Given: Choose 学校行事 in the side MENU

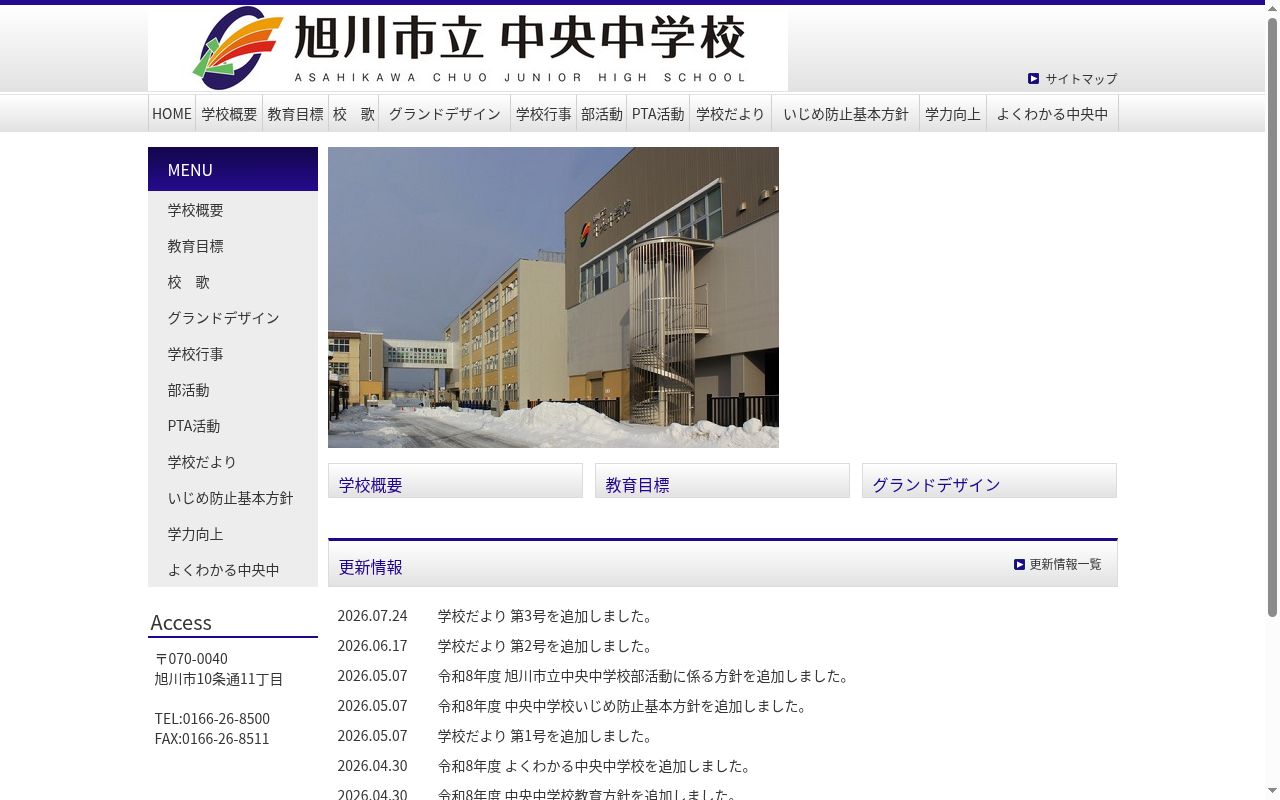Looking at the screenshot, I should (x=233, y=354).
